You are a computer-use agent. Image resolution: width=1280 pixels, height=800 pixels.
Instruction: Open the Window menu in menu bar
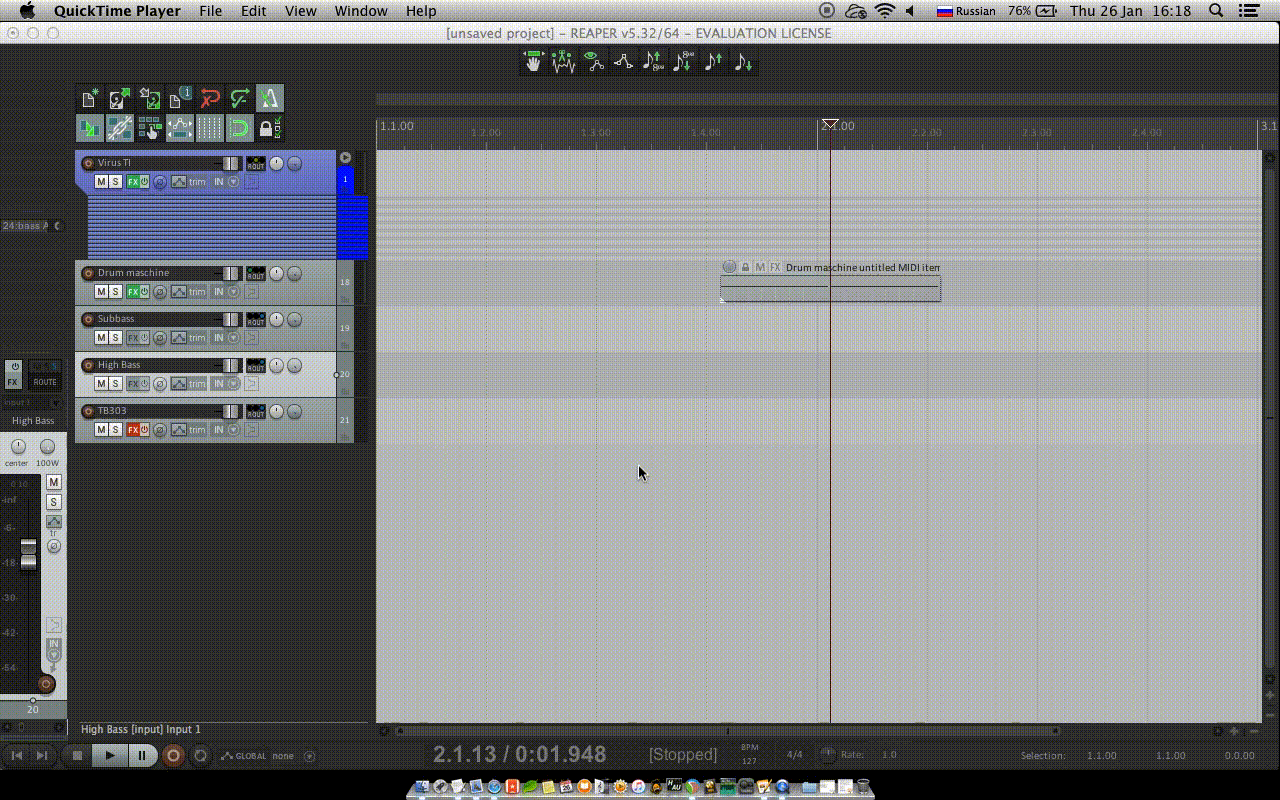pyautogui.click(x=361, y=11)
